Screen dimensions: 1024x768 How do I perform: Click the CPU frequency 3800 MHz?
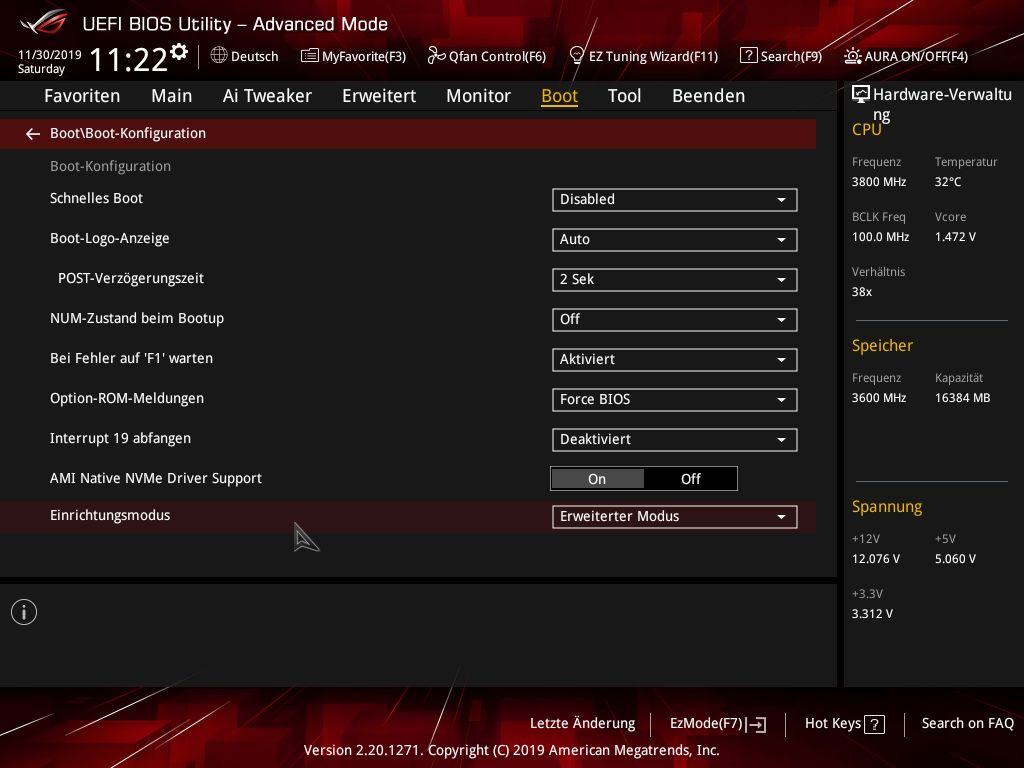click(x=879, y=182)
